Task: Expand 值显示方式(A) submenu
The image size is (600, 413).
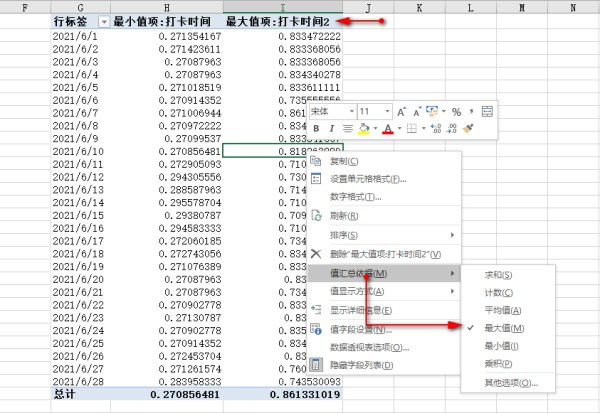Action: tap(384, 291)
